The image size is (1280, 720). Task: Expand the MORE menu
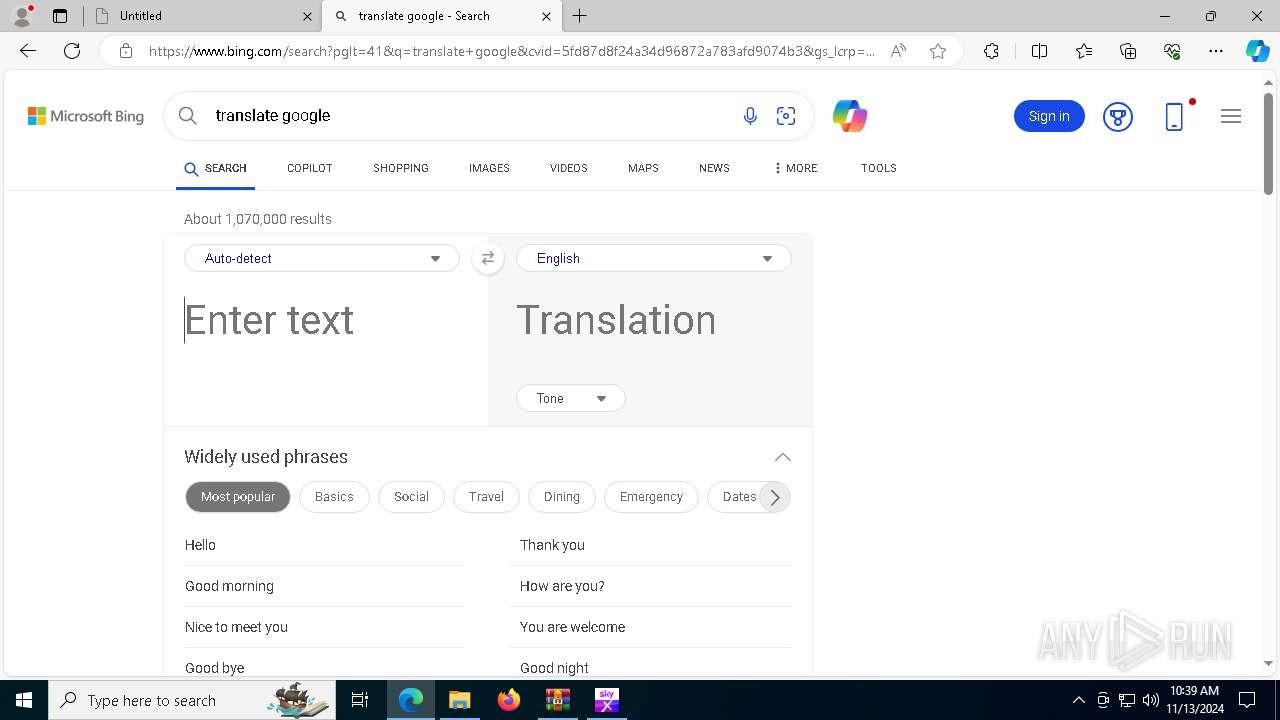[795, 168]
